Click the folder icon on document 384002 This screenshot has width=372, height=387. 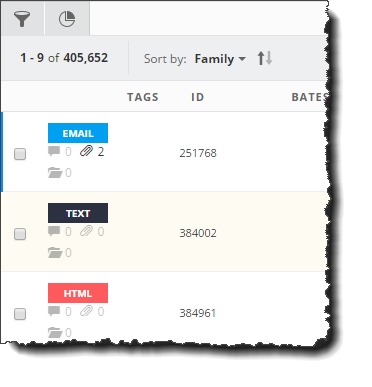click(x=55, y=252)
